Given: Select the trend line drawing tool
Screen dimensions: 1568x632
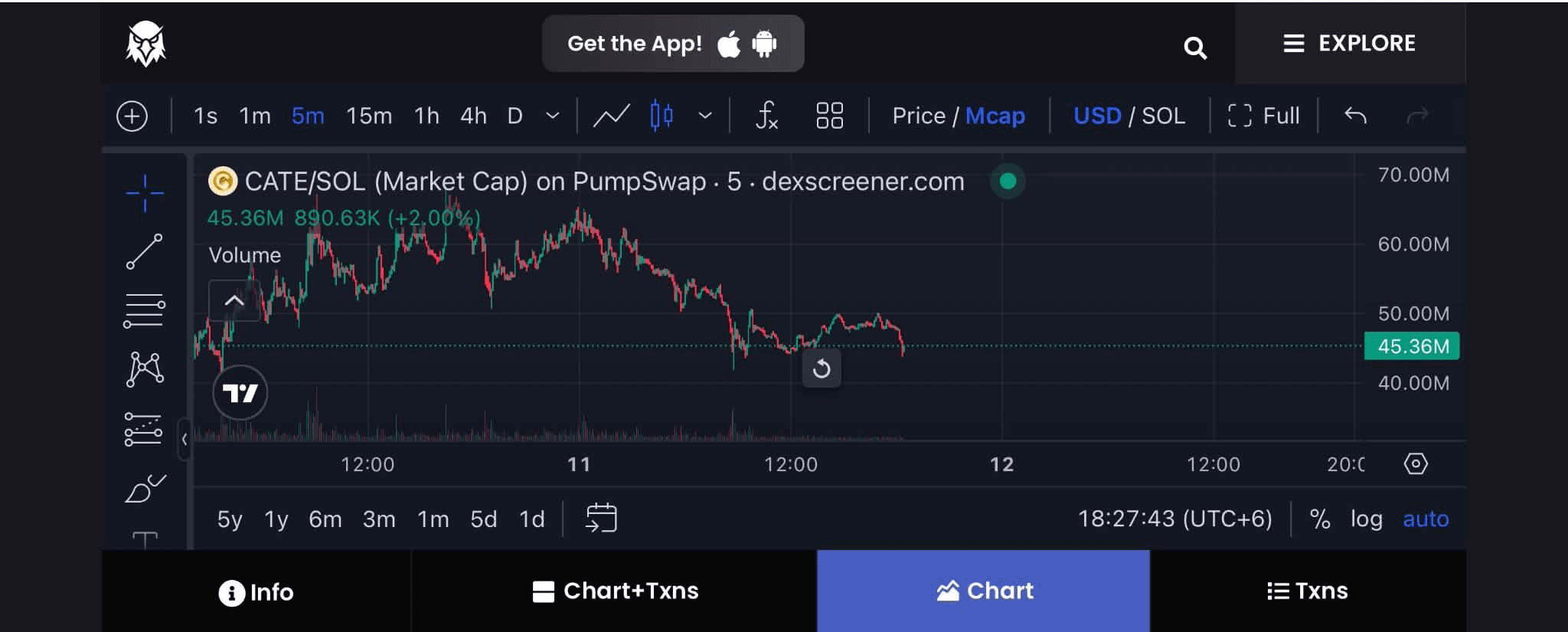Looking at the screenshot, I should coord(144,251).
